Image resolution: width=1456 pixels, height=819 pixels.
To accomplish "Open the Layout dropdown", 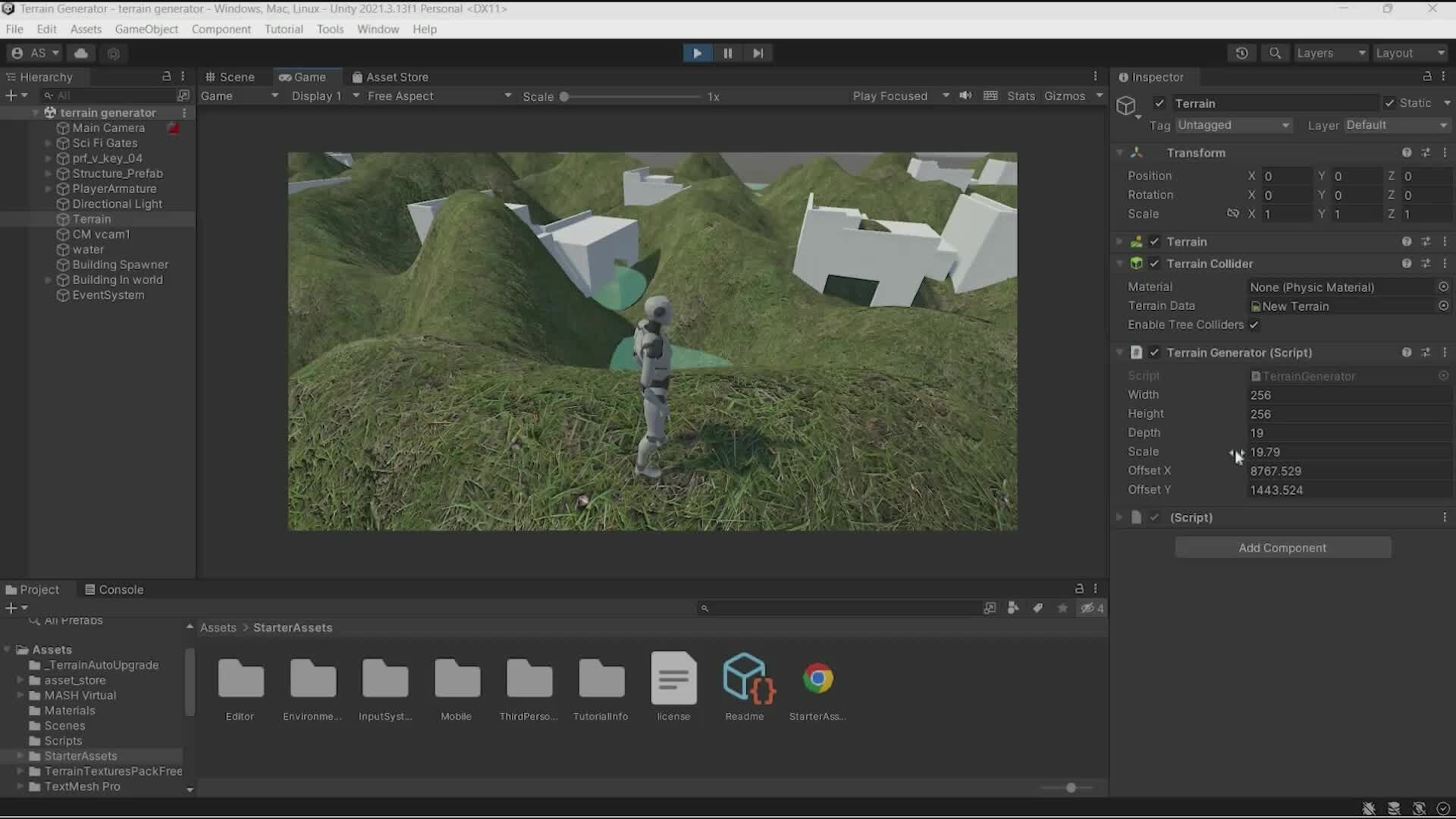I will (1410, 52).
